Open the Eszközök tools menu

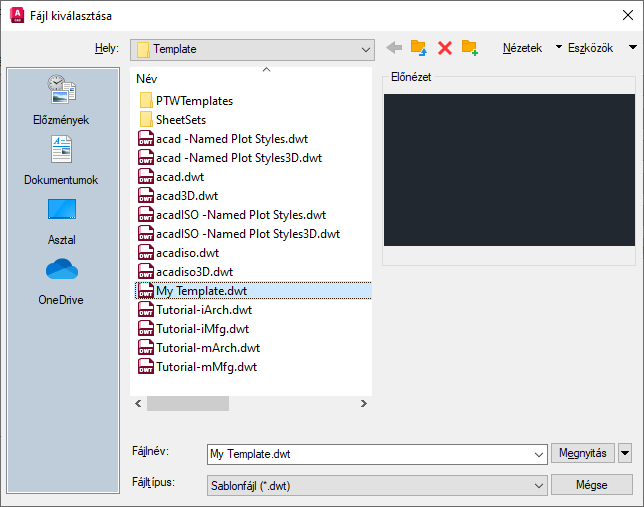coord(590,48)
